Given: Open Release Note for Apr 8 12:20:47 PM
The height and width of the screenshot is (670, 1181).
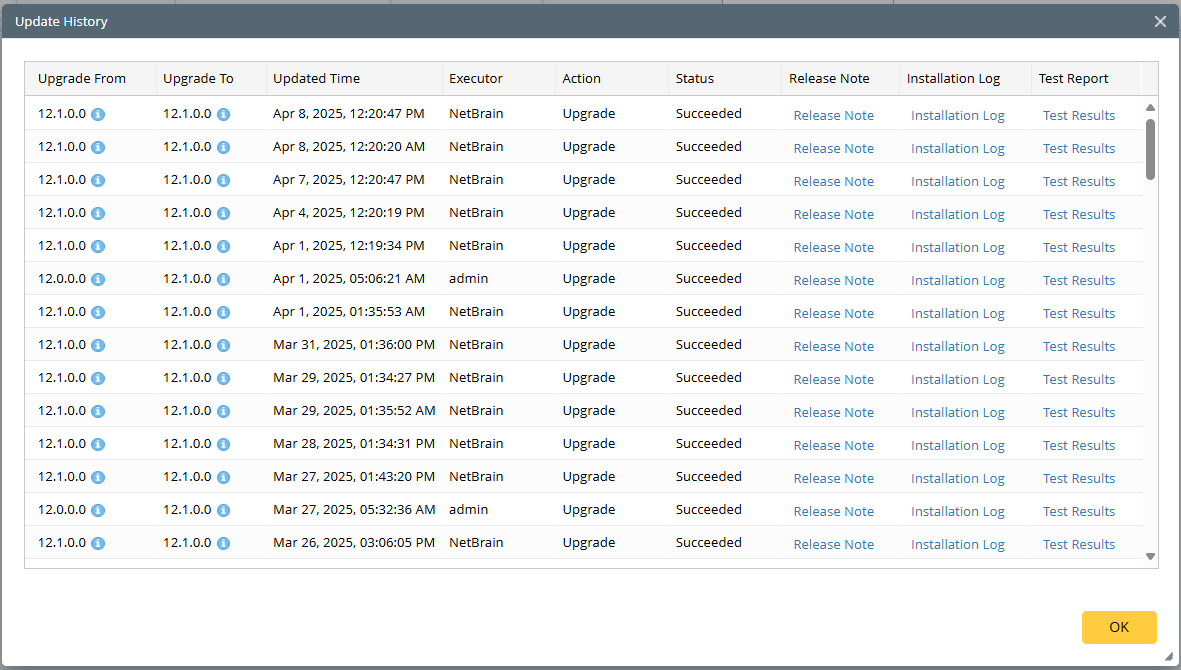Looking at the screenshot, I should [833, 115].
